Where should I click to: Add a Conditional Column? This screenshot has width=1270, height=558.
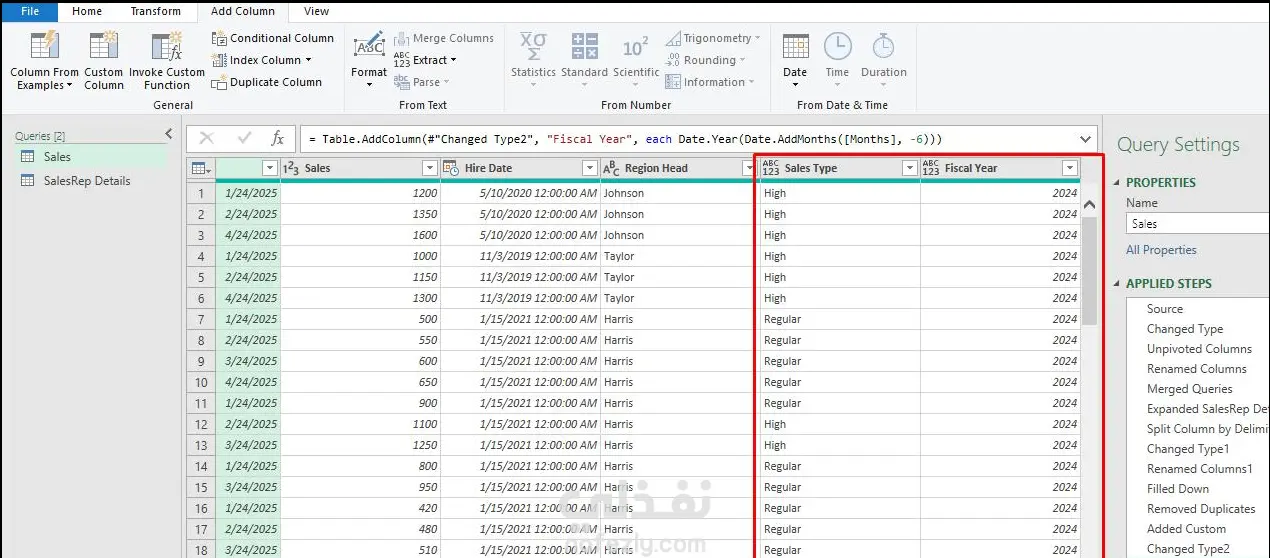[x=273, y=38]
